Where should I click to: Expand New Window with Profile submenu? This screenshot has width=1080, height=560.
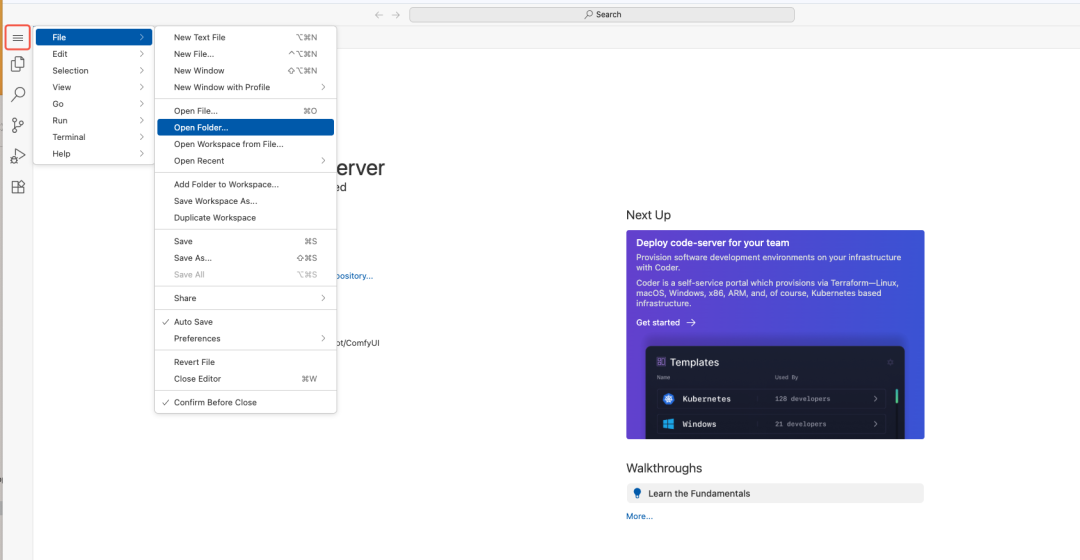click(245, 87)
